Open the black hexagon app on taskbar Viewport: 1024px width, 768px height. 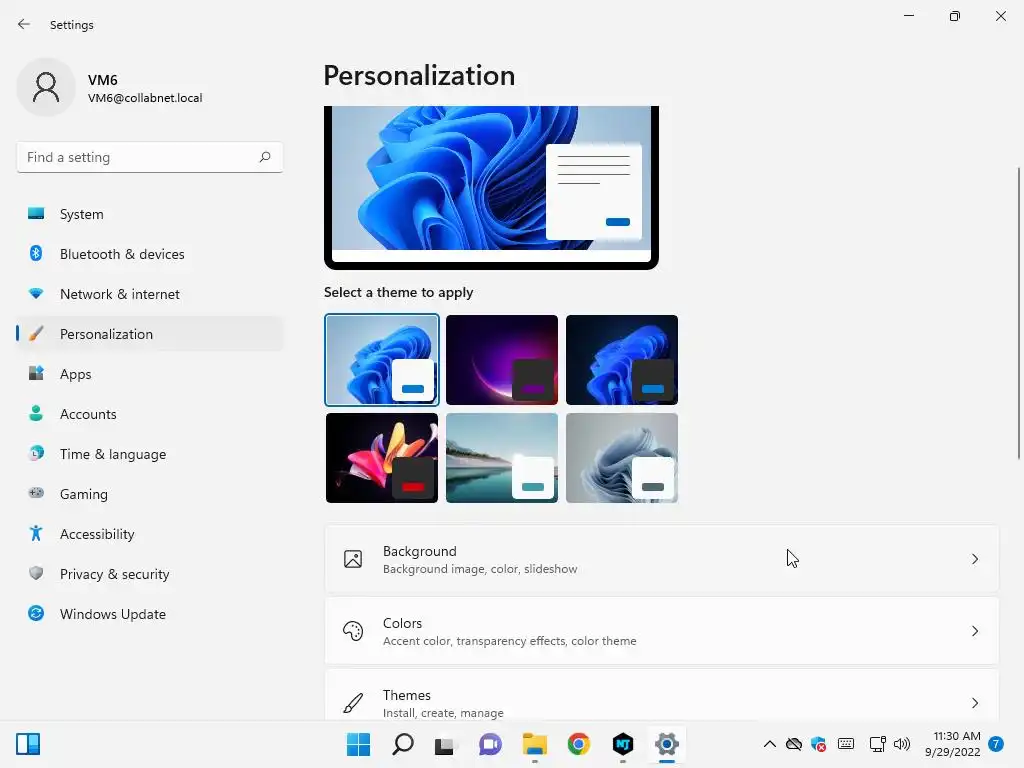coord(623,744)
